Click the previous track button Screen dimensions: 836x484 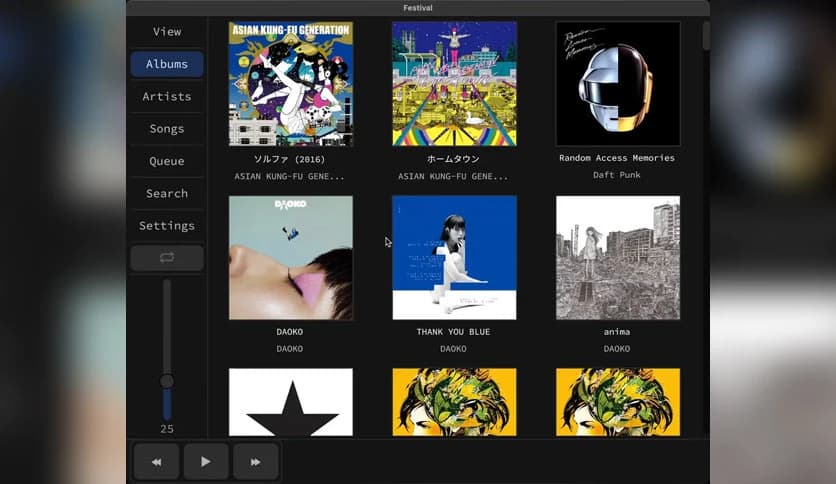[156, 462]
